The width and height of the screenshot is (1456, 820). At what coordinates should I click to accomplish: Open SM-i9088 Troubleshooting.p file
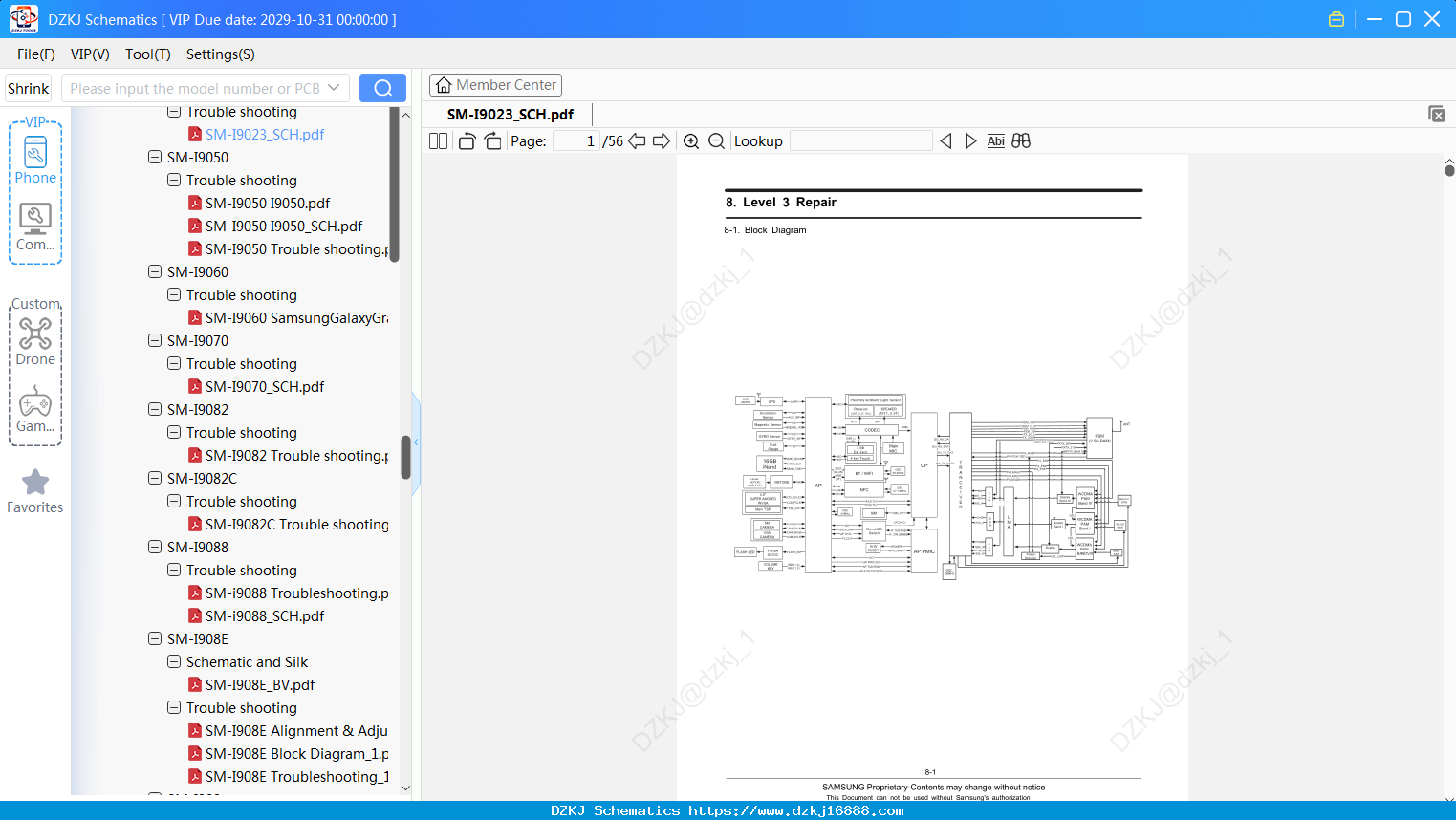point(297,593)
